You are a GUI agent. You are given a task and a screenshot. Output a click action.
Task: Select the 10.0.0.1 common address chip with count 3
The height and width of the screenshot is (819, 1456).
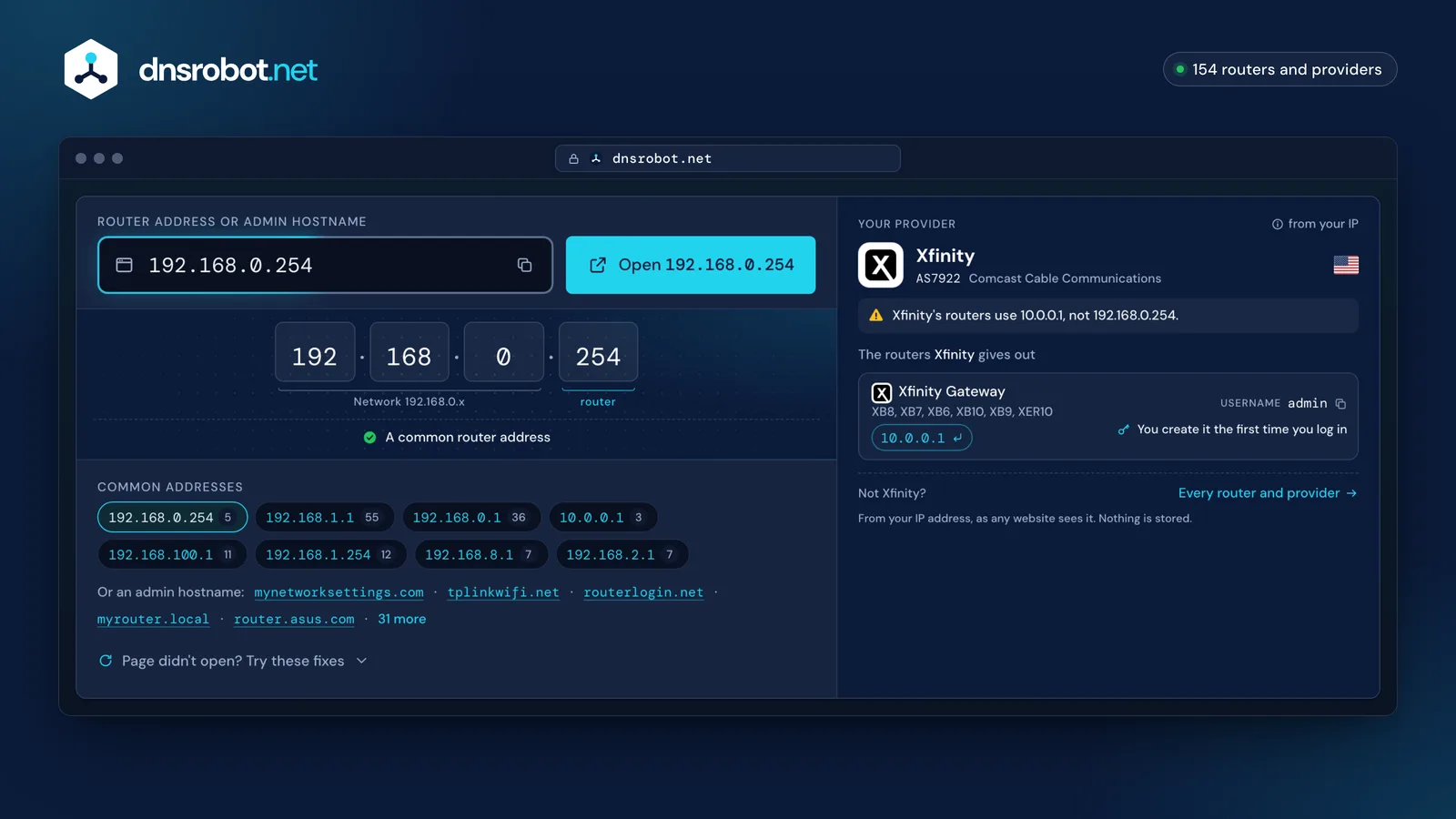[x=602, y=517]
